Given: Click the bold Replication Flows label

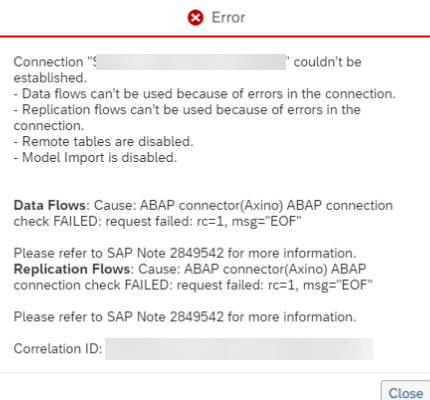Looking at the screenshot, I should 72,269.
